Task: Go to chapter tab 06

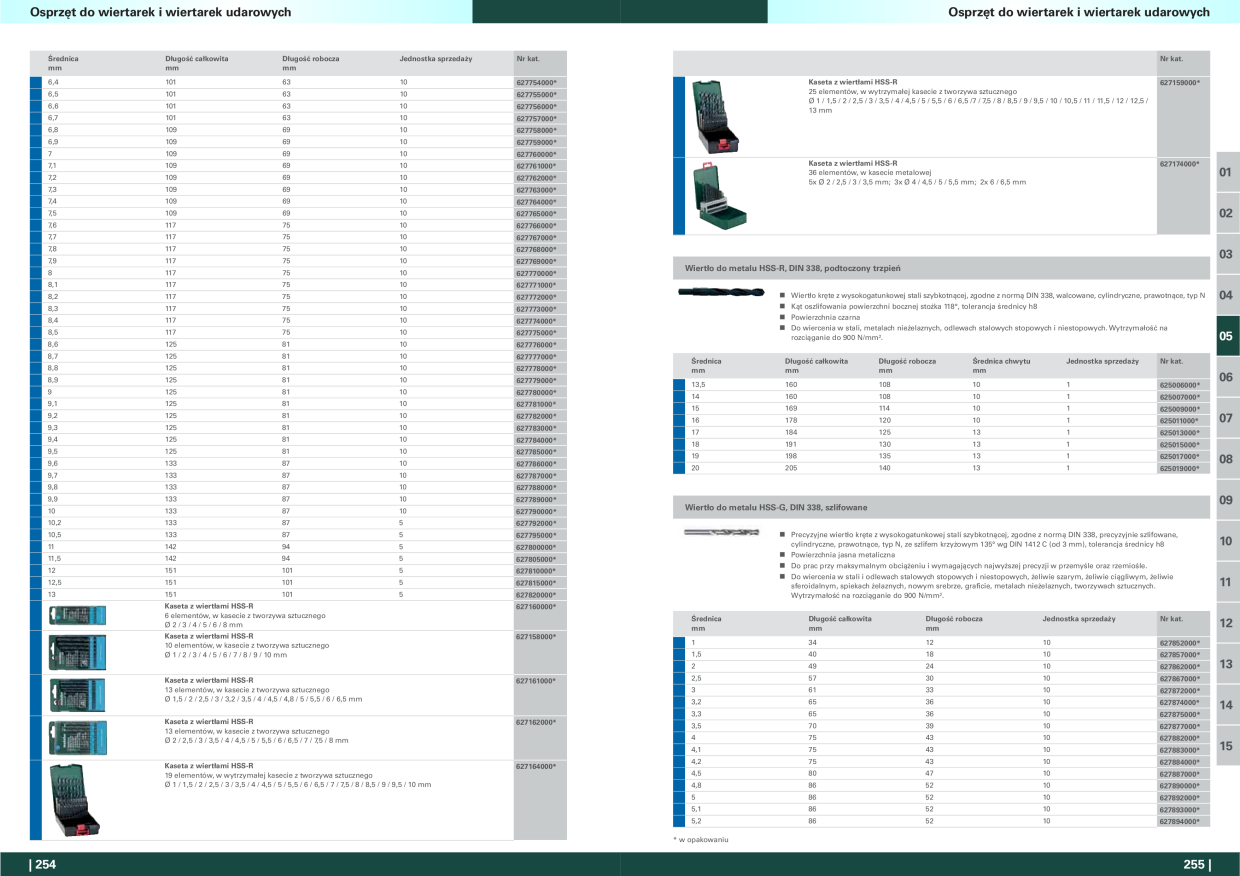Action: (x=1227, y=378)
